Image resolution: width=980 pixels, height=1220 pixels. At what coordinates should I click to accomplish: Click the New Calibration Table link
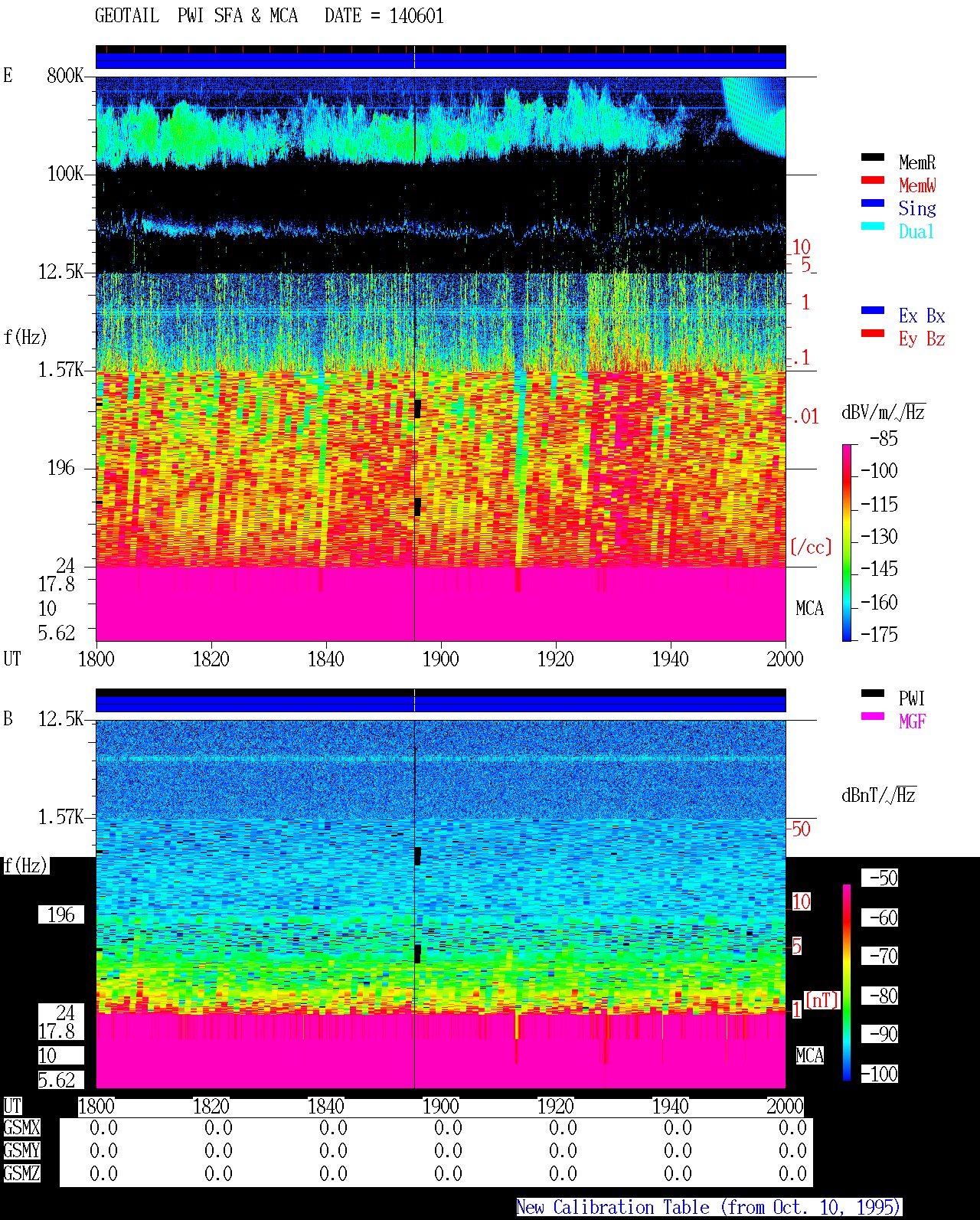708,1208
